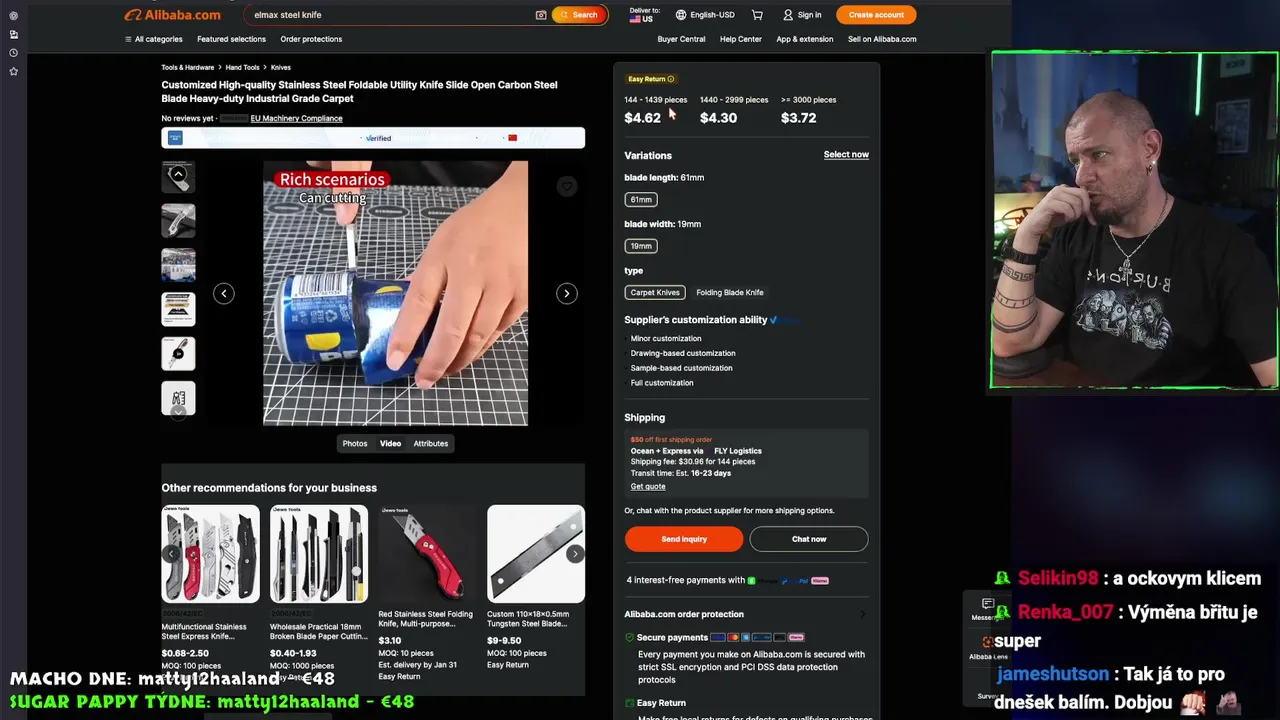Open the EU Machinery Compliance link
1280x720 pixels.
296,118
